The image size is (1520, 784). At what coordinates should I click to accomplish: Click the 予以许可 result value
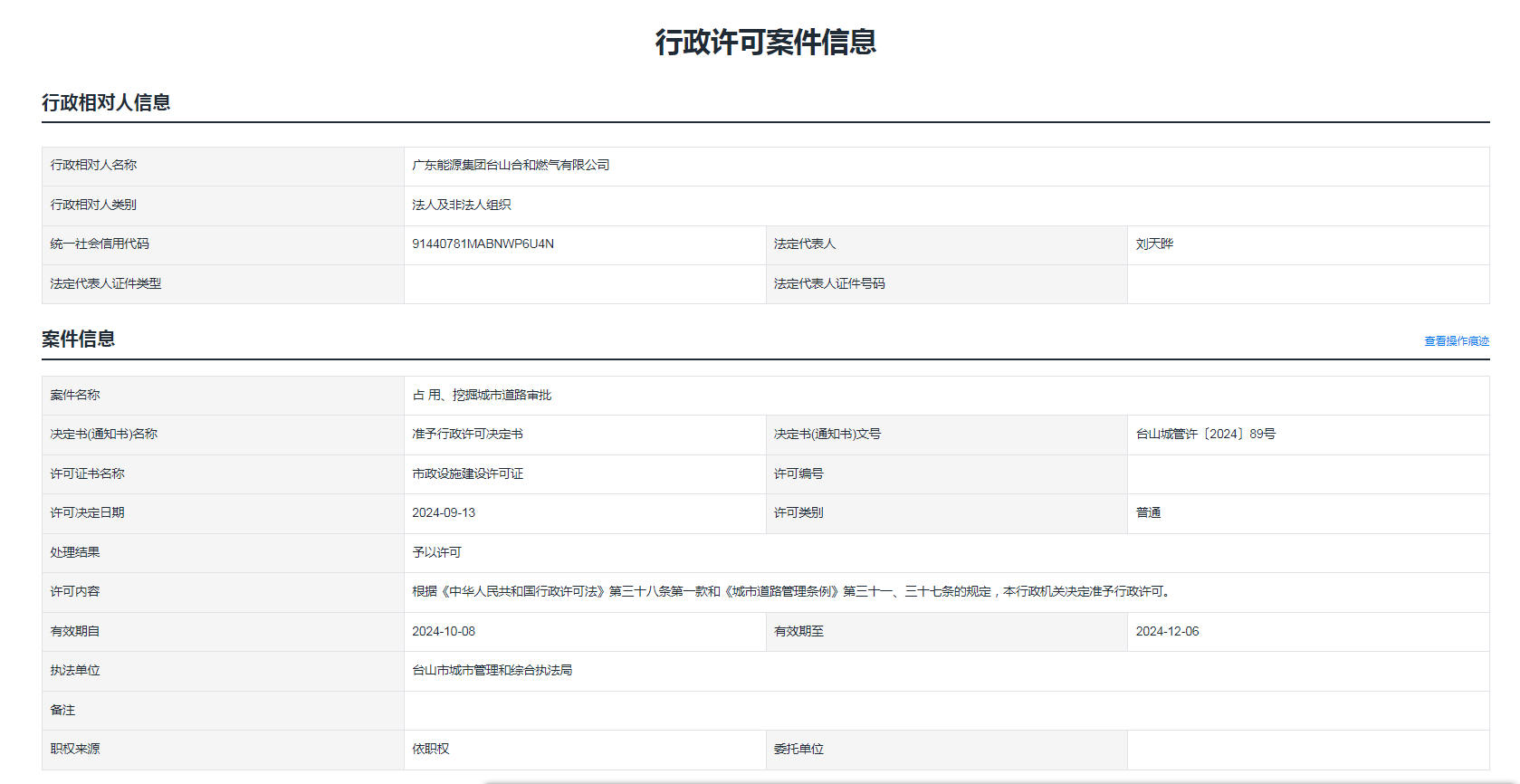(x=436, y=553)
